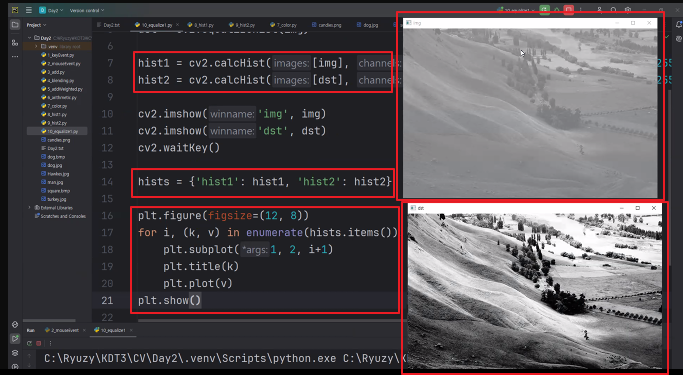Select 7_color.py in project tree
Screen dimensions: 683x375
point(54,106)
